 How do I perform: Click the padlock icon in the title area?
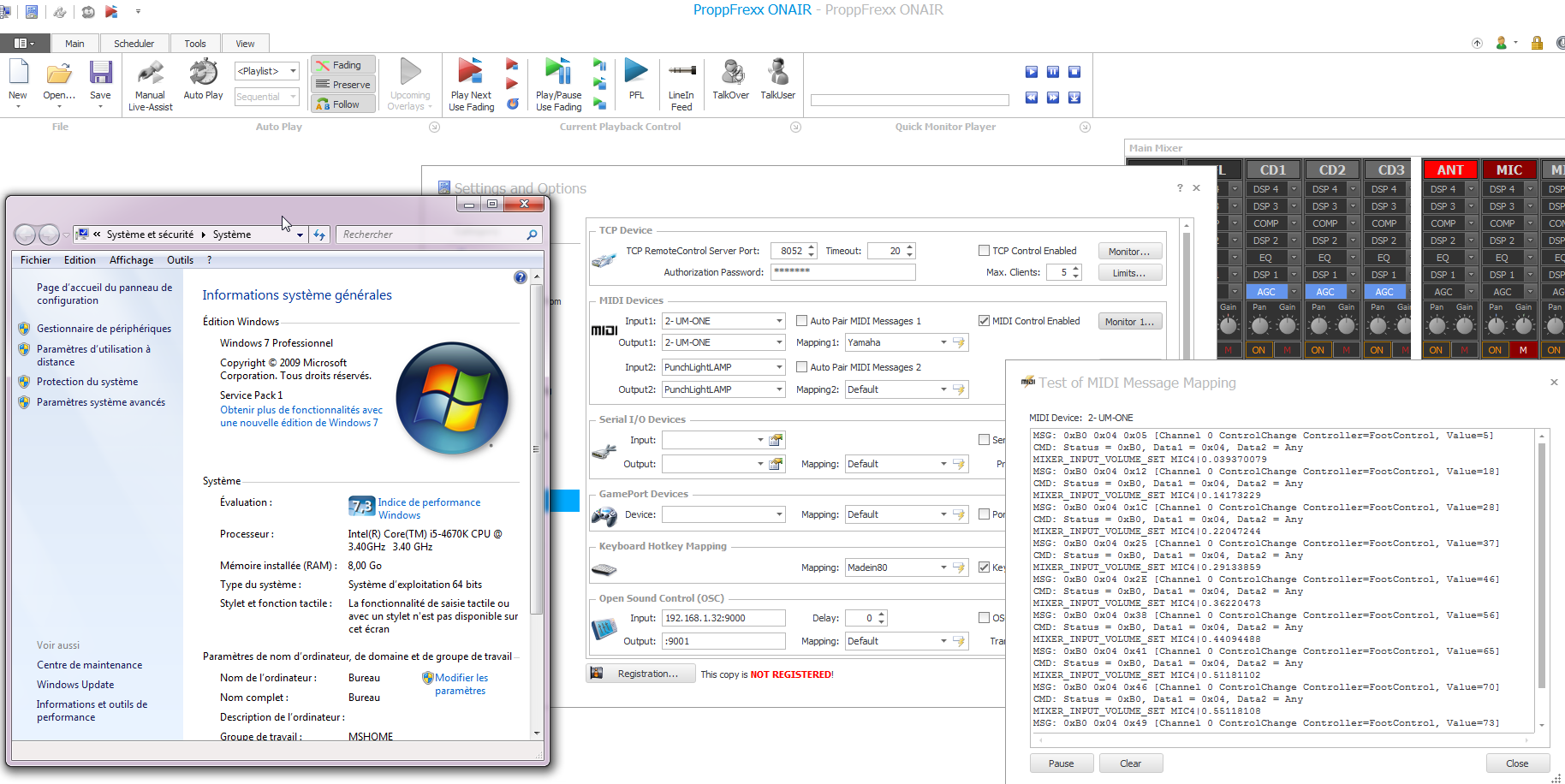click(1538, 43)
